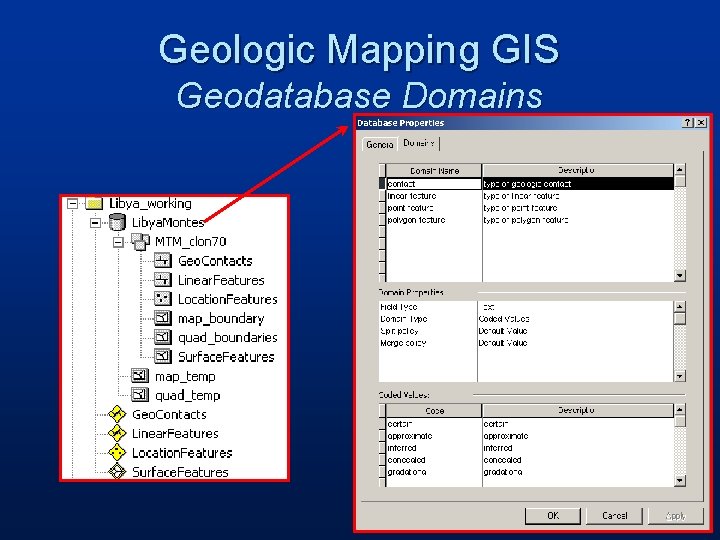Click the LibyaMontes geodatabase cylinder icon

pos(117,223)
